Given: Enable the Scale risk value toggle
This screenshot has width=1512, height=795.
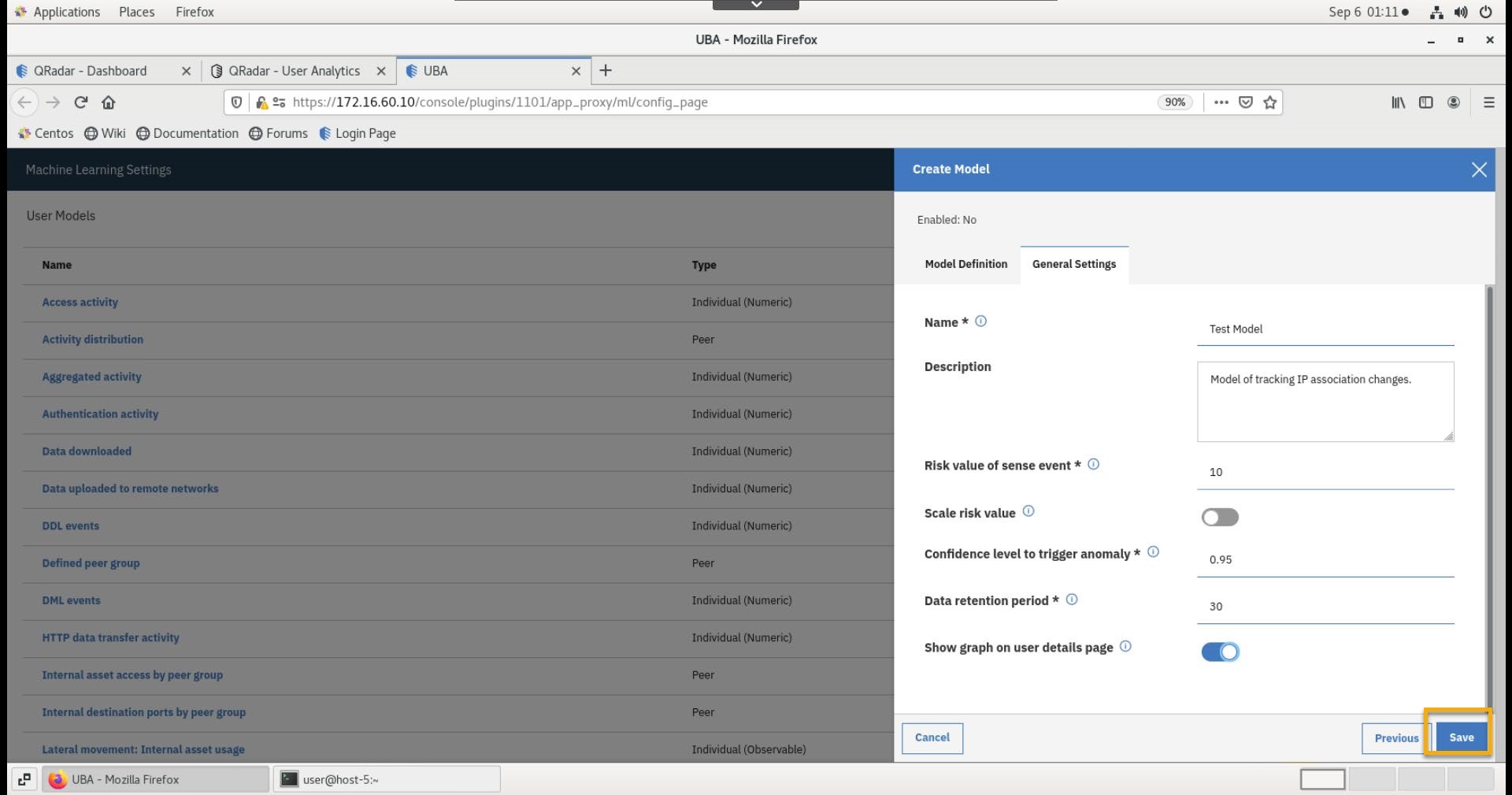Looking at the screenshot, I should click(x=1220, y=517).
